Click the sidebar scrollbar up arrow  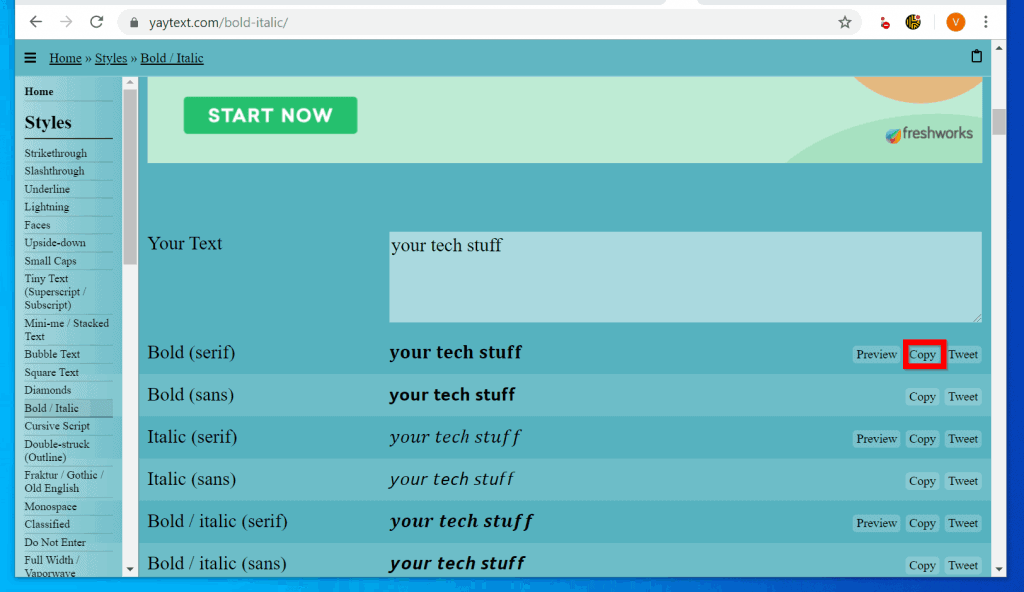pyautogui.click(x=130, y=82)
